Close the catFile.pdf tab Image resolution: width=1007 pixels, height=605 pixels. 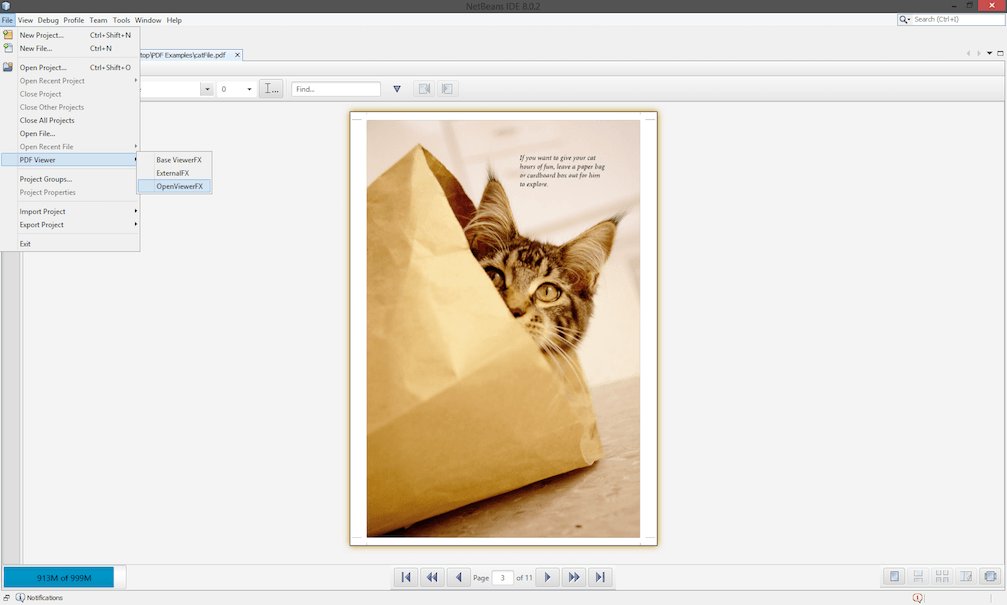click(x=237, y=55)
